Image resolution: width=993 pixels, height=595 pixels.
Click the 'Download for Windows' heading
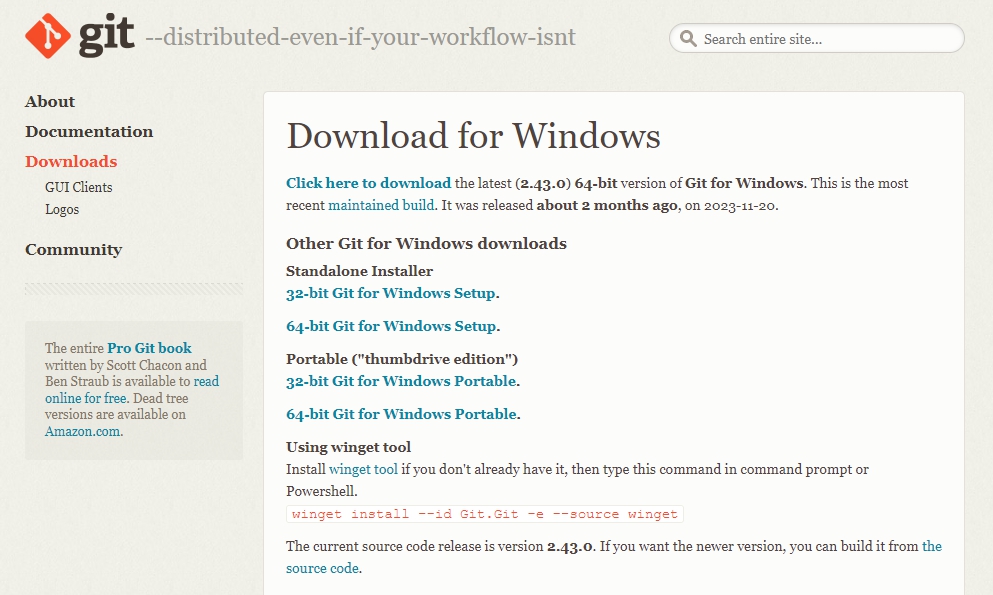(473, 135)
